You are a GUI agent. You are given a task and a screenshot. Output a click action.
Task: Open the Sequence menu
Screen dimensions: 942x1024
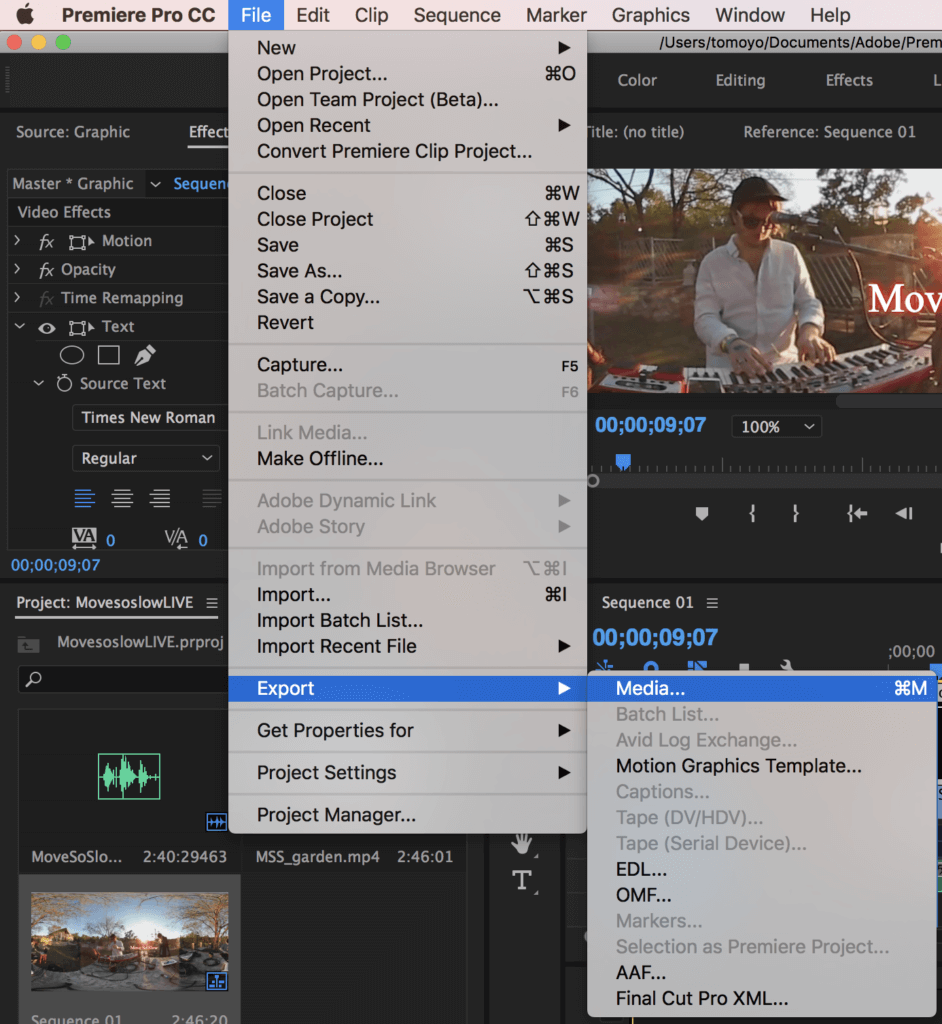coord(457,14)
